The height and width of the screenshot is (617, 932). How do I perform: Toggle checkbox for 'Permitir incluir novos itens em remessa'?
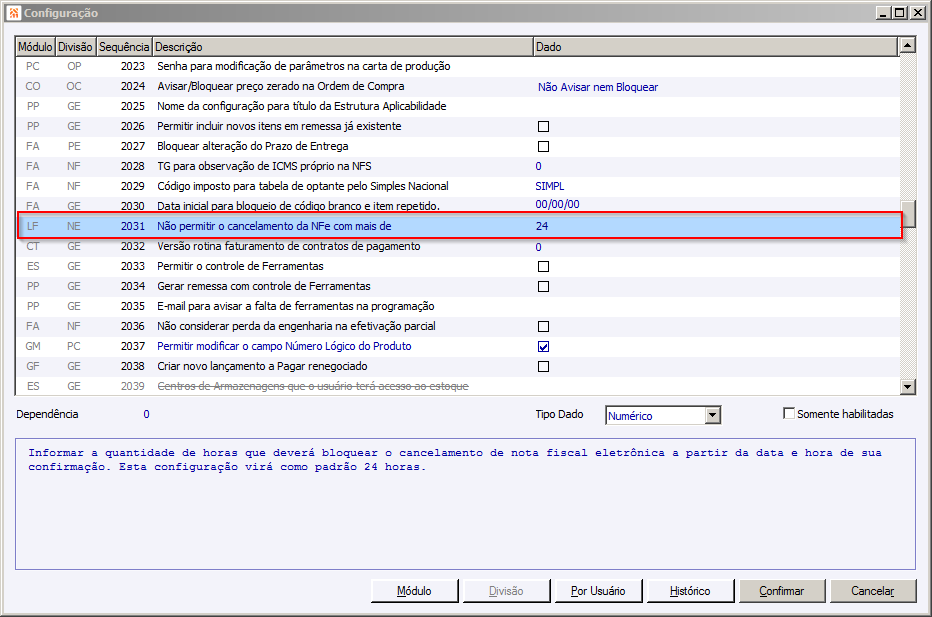coord(543,127)
